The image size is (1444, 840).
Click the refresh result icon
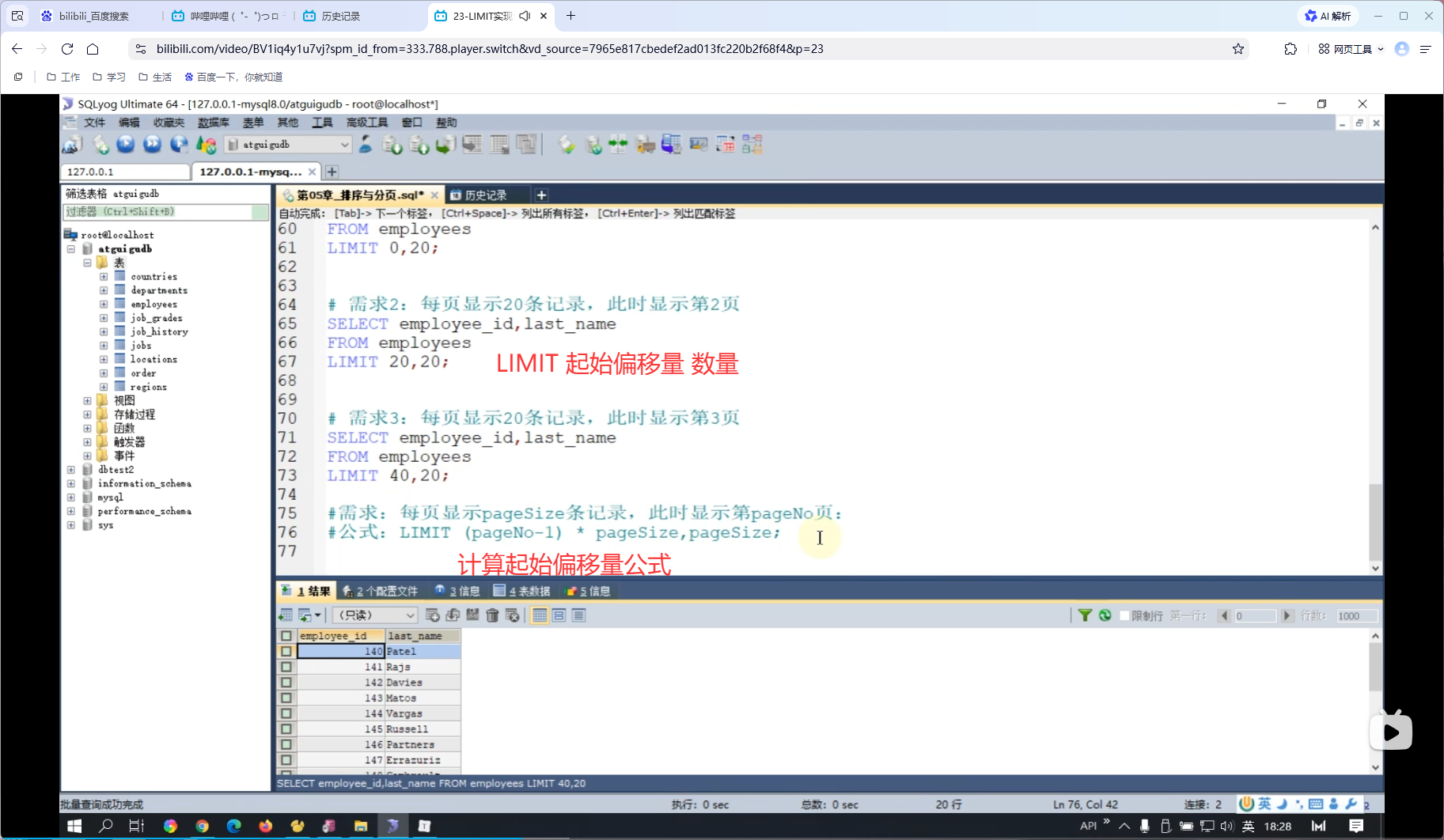1105,615
